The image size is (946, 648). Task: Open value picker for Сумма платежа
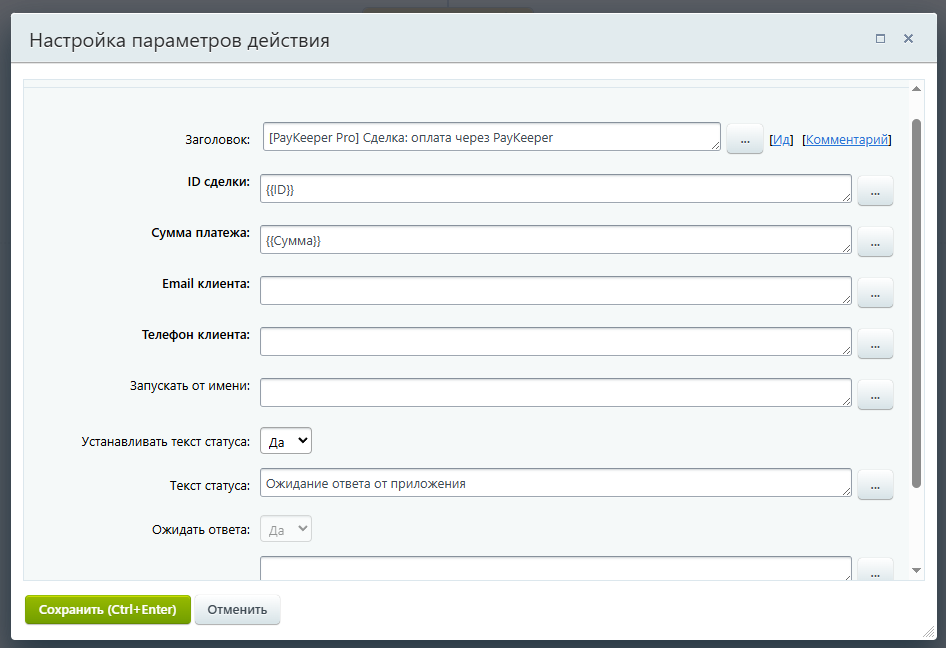click(x=875, y=241)
